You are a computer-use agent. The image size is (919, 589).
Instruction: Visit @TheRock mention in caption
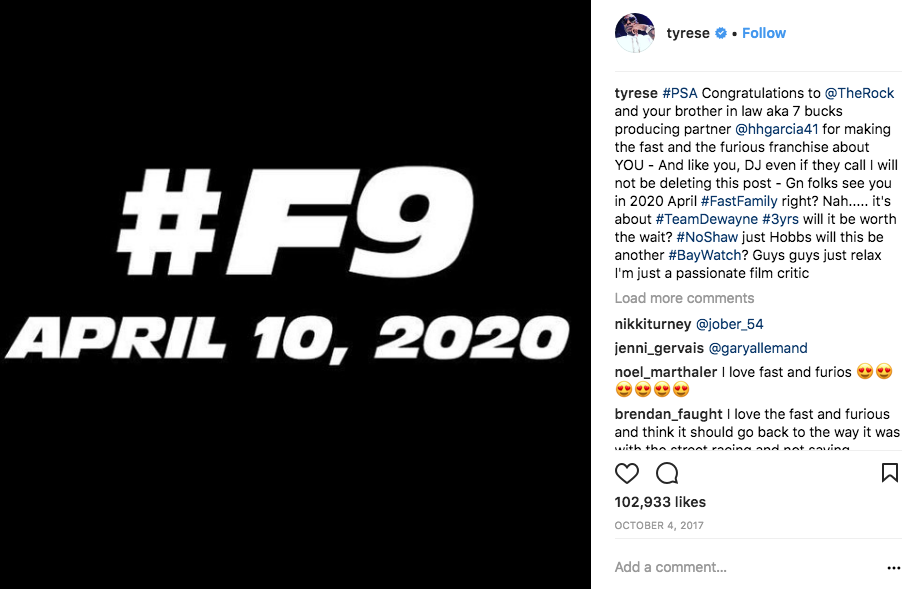[x=859, y=93]
